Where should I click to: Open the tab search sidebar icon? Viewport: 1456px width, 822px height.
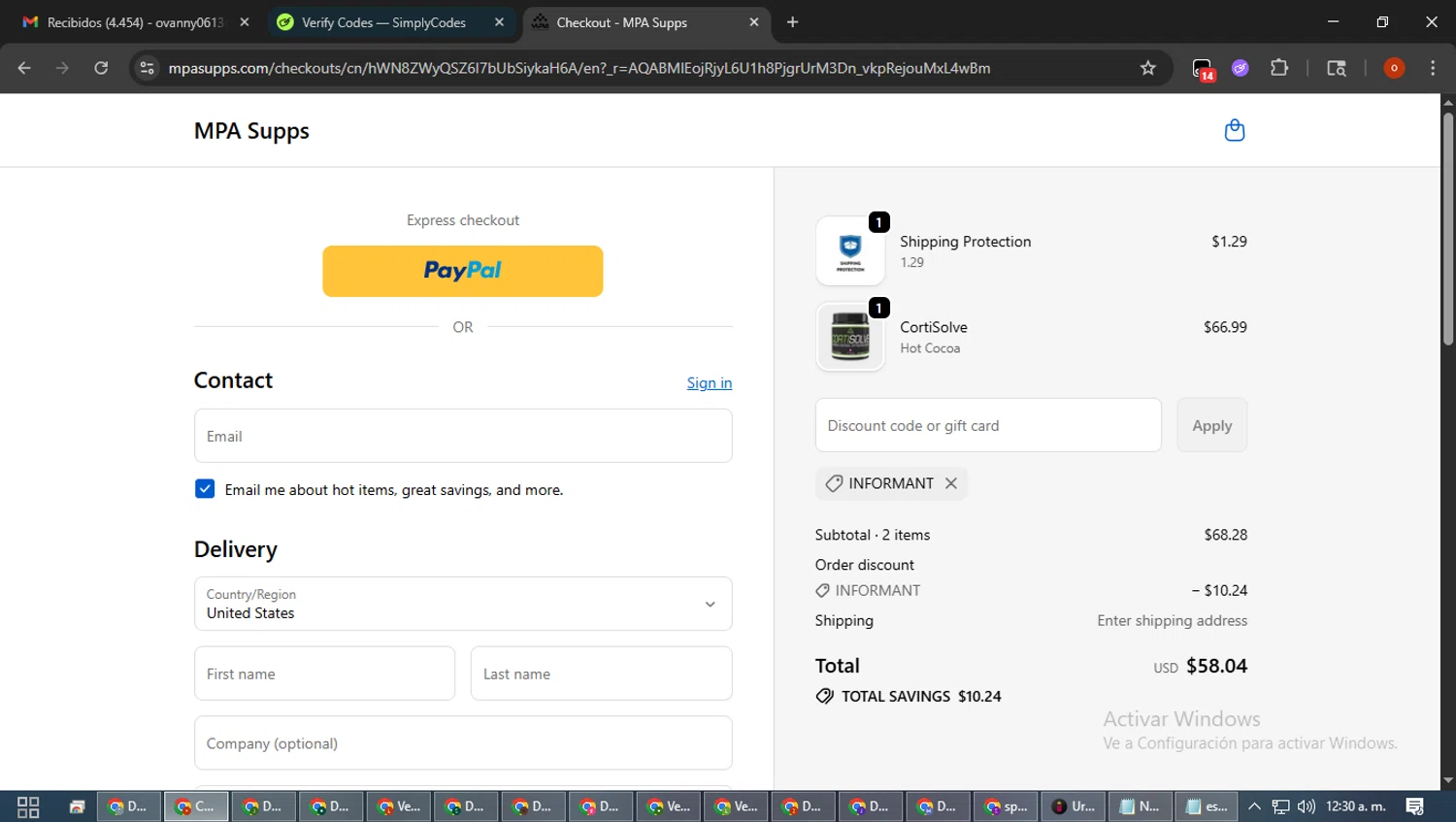pos(1337,68)
